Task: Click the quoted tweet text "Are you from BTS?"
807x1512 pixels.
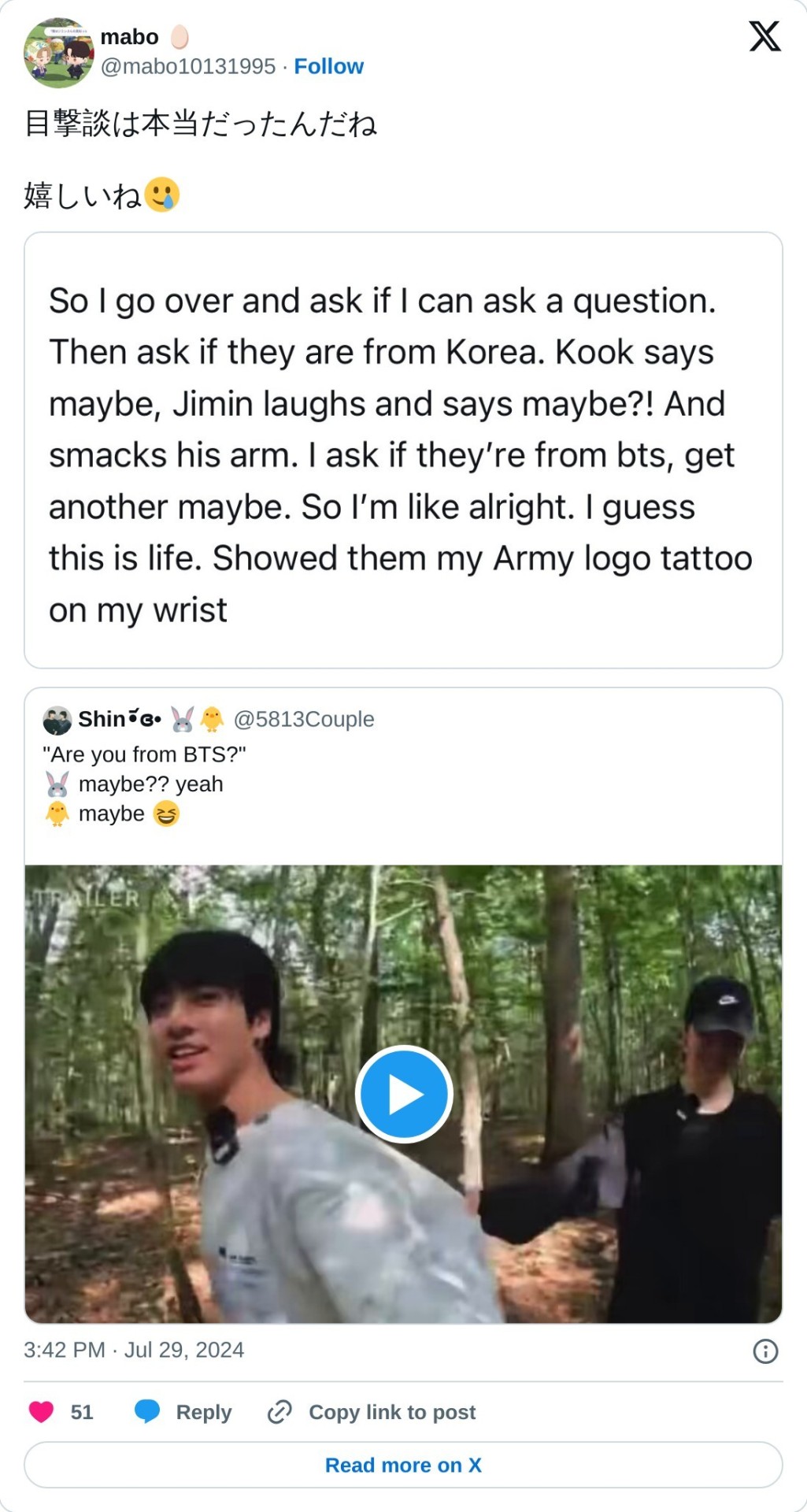Action: coord(144,754)
